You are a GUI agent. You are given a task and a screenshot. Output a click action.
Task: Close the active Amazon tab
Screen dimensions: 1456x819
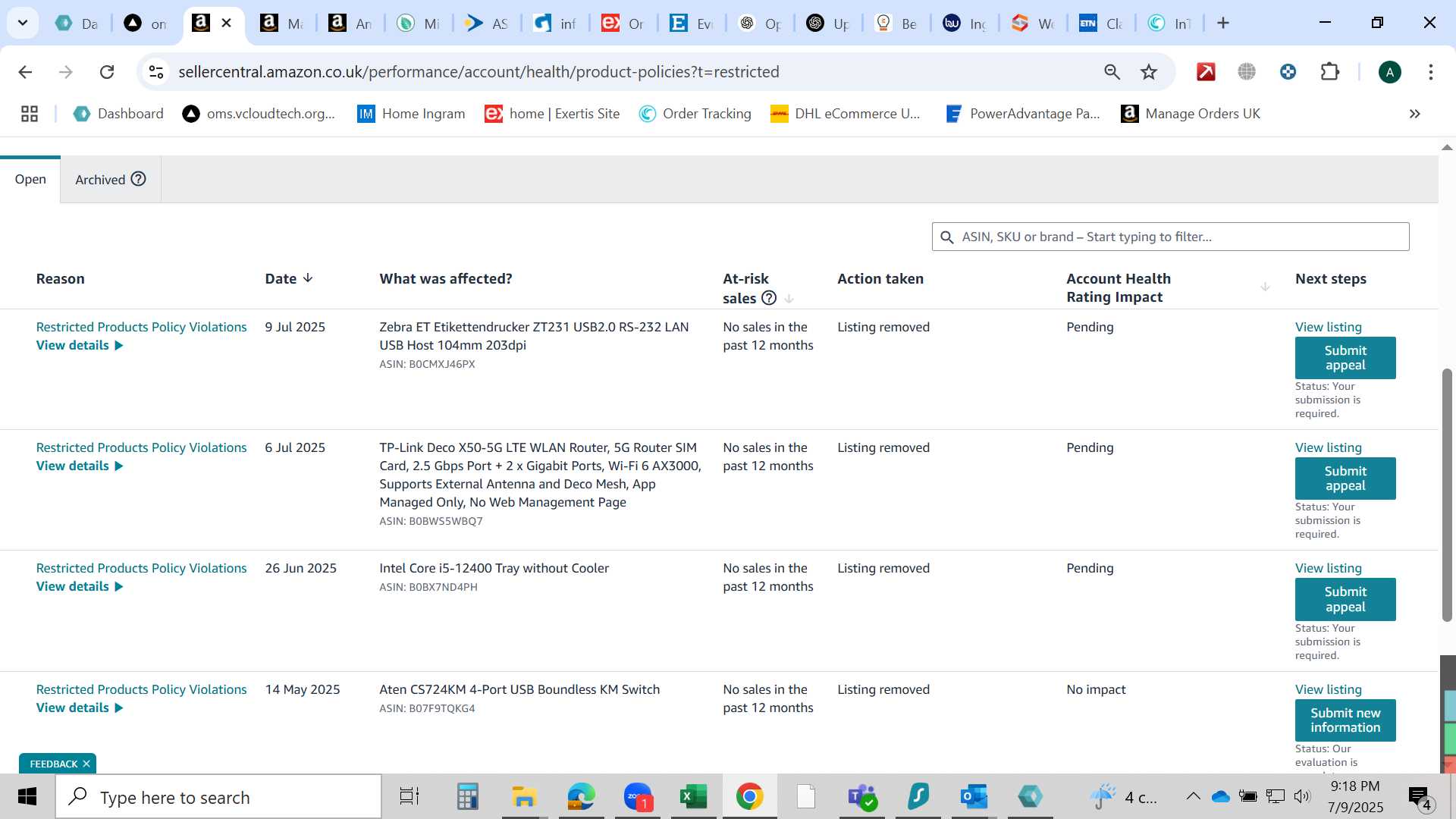click(226, 23)
